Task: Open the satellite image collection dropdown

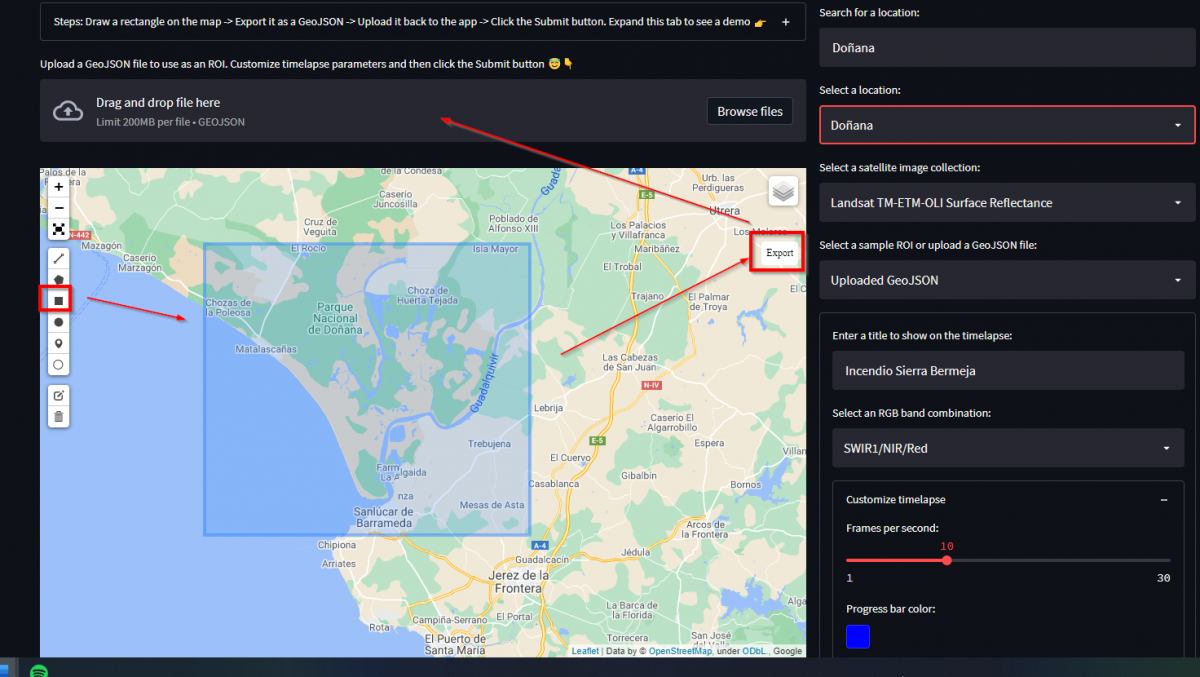Action: click(x=1007, y=202)
